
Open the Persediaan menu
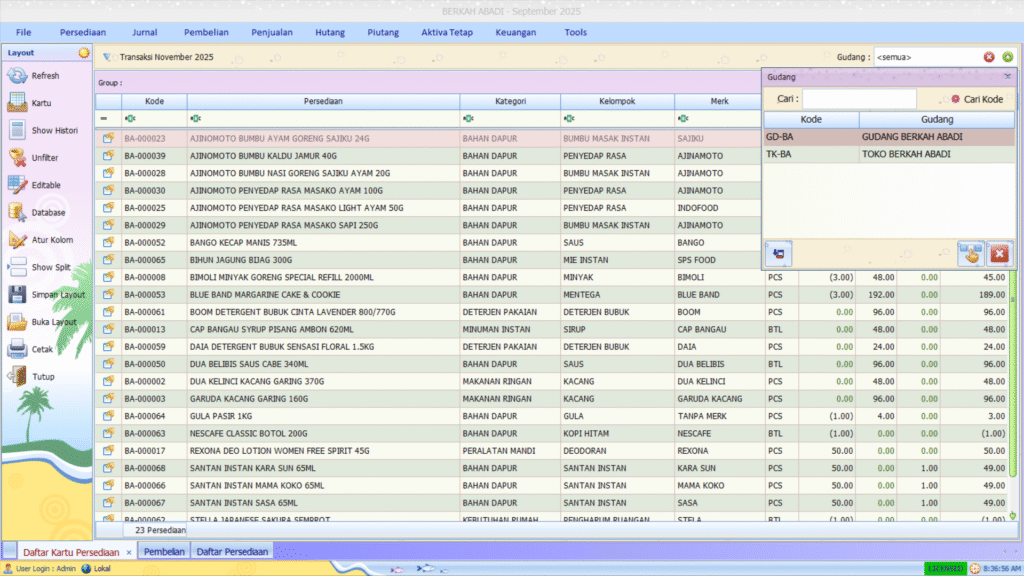coord(83,32)
